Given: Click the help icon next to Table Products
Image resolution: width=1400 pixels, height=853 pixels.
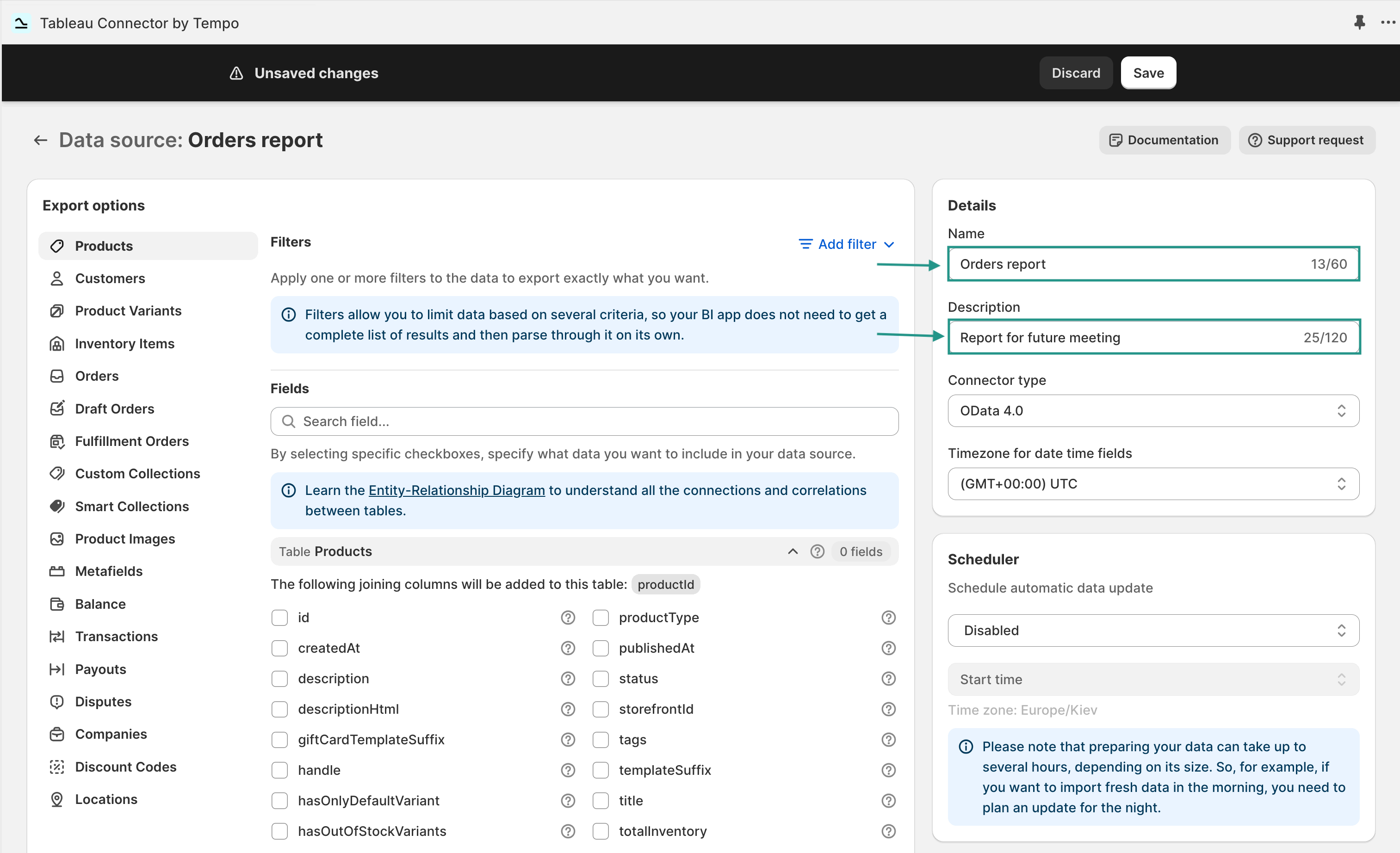Looking at the screenshot, I should tap(818, 551).
